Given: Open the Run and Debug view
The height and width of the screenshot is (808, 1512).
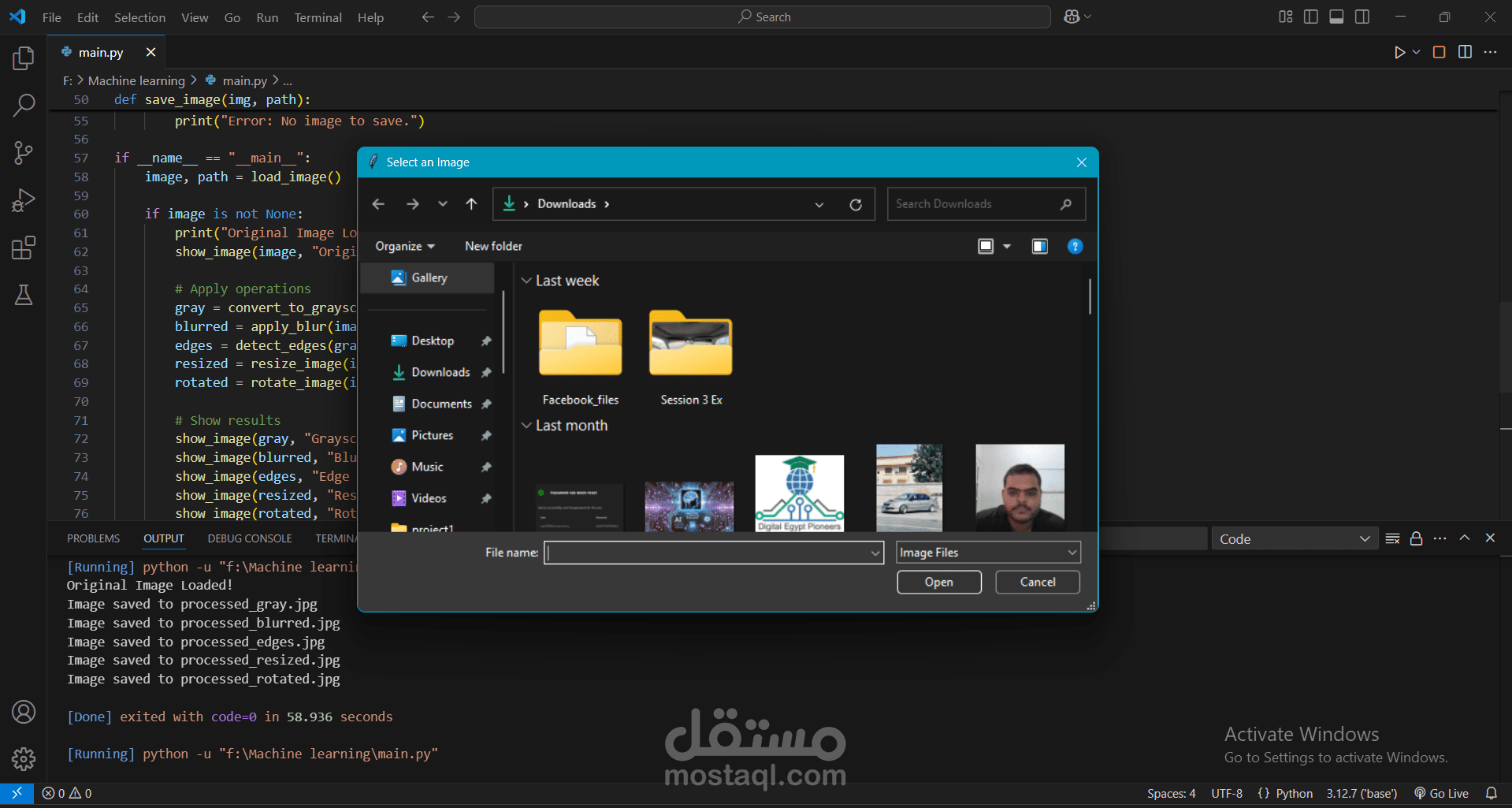Looking at the screenshot, I should [23, 199].
